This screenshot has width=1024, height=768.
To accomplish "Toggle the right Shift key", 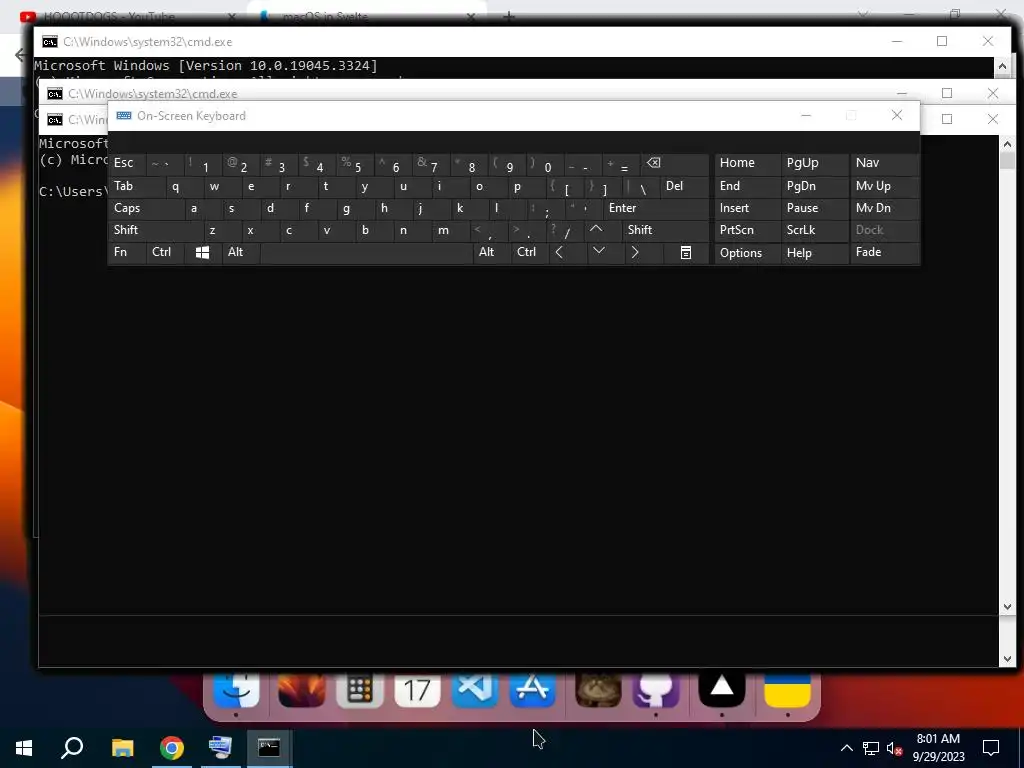I will pyautogui.click(x=665, y=230).
